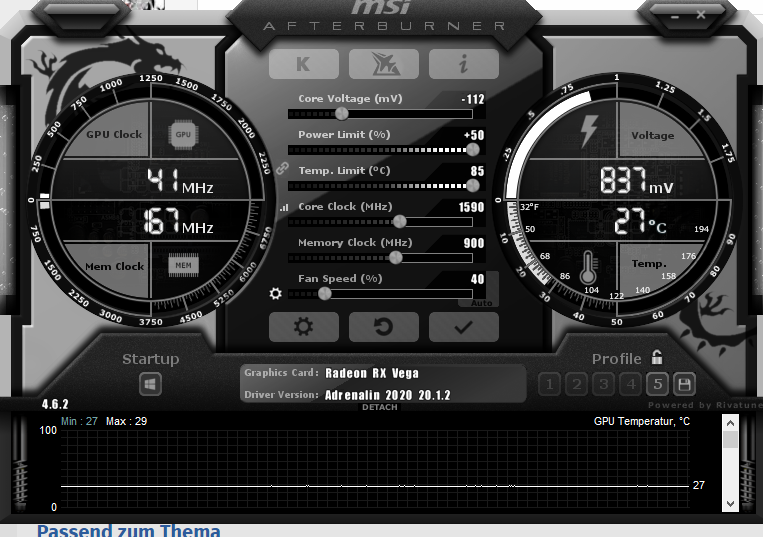The width and height of the screenshot is (763, 537).
Task: Click the Adrenalin 2020 20.1.2 driver version
Action: tap(388, 395)
